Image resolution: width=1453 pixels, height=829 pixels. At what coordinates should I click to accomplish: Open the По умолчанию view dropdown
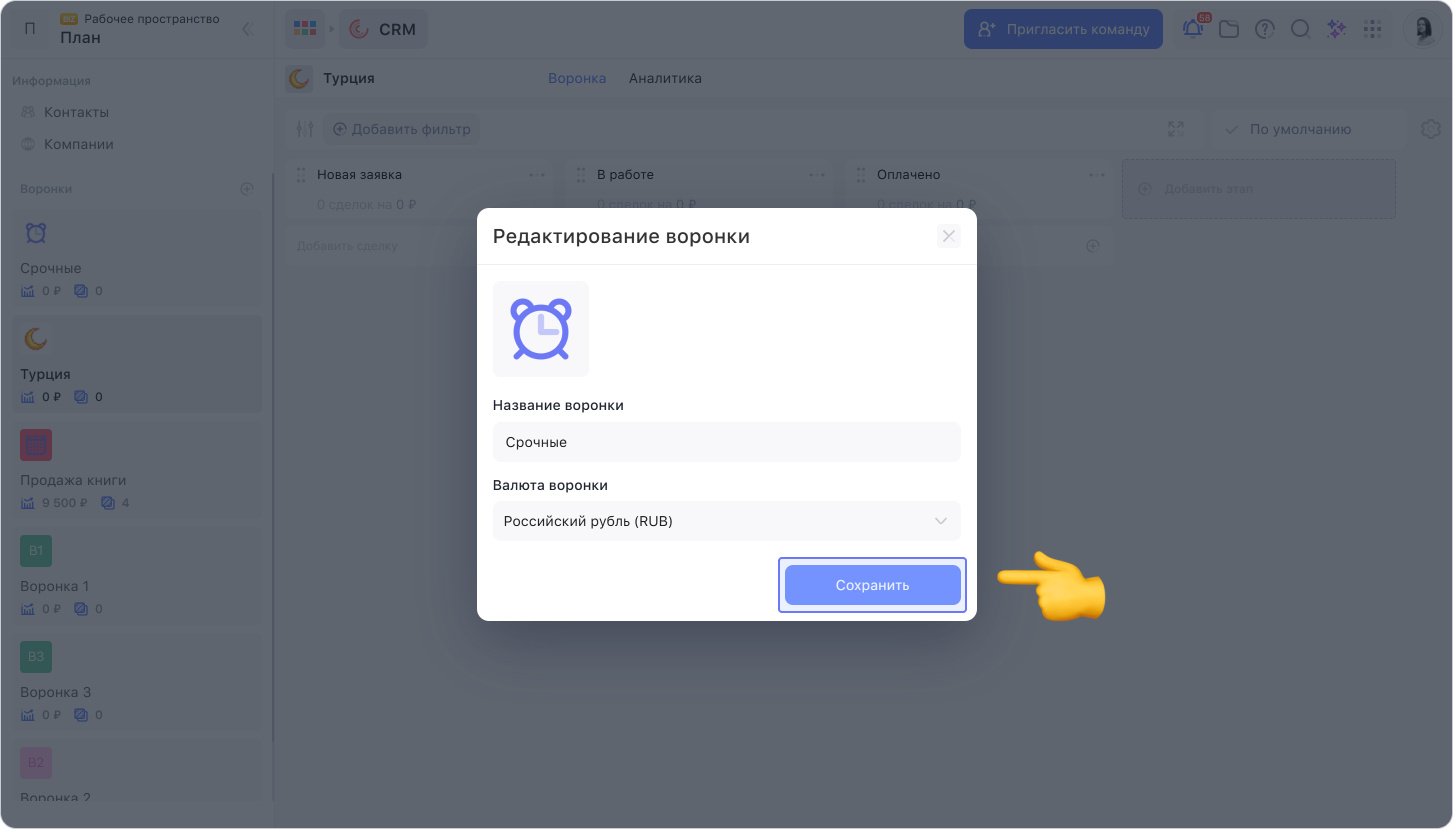tap(1299, 129)
